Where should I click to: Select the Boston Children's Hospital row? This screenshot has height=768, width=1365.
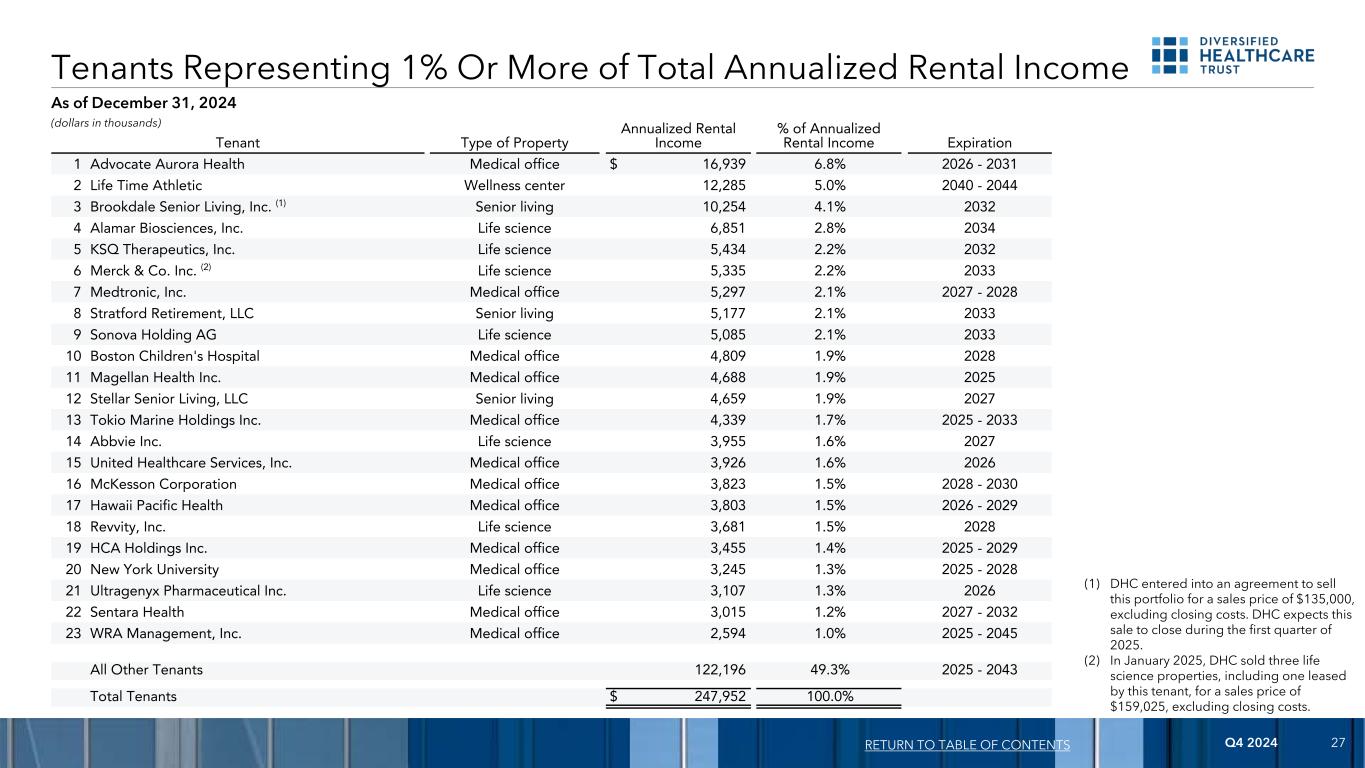pyautogui.click(x=174, y=356)
